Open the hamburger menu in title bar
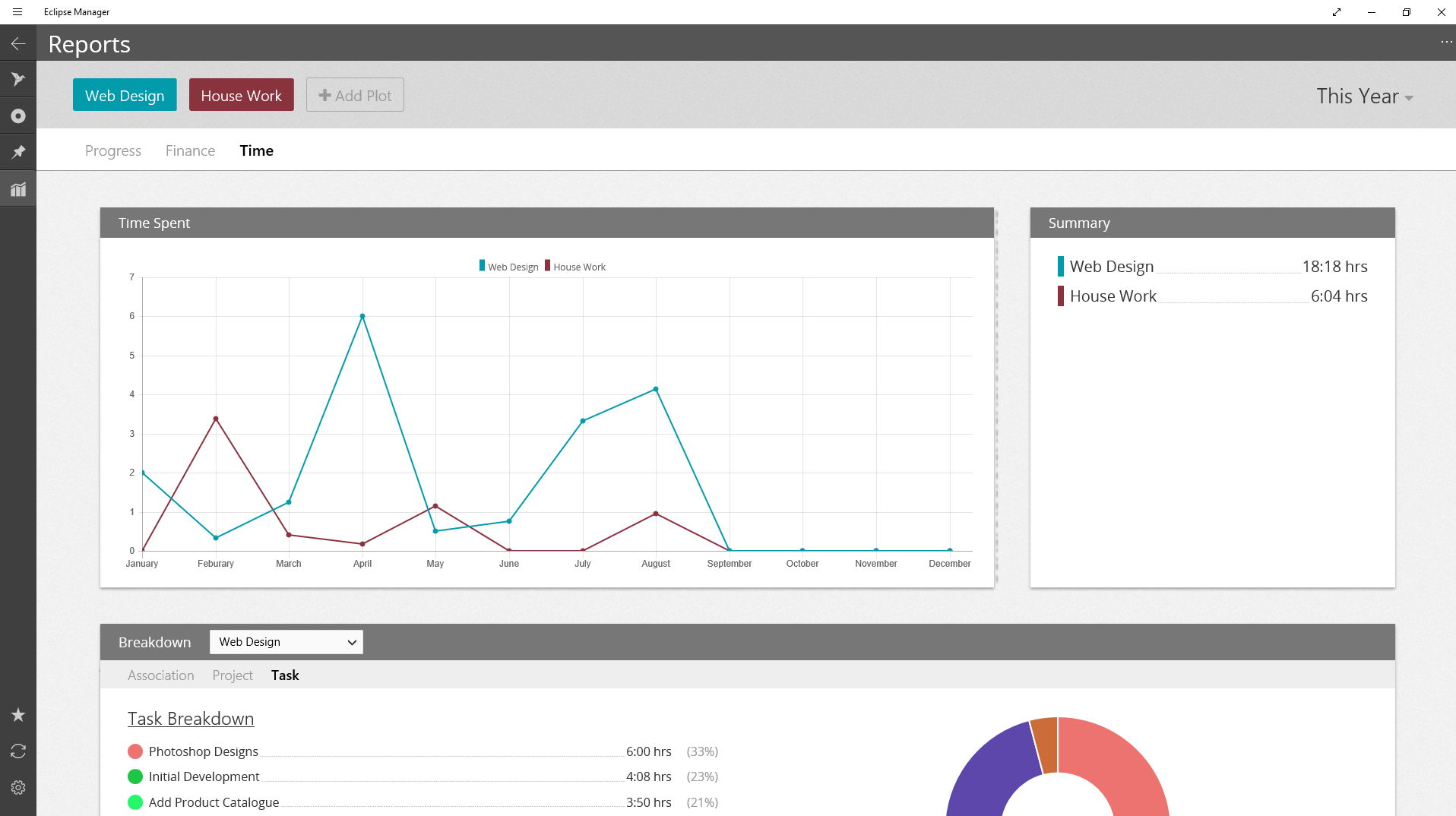This screenshot has height=816, width=1456. click(x=17, y=12)
